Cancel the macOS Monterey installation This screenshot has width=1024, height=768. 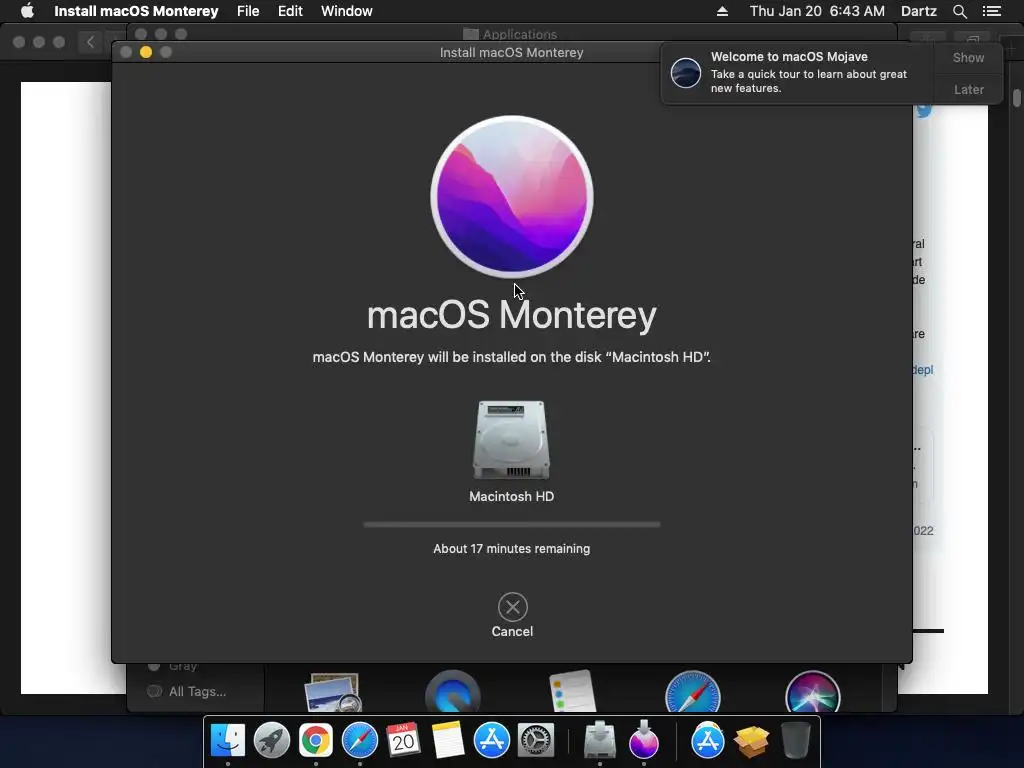click(513, 607)
